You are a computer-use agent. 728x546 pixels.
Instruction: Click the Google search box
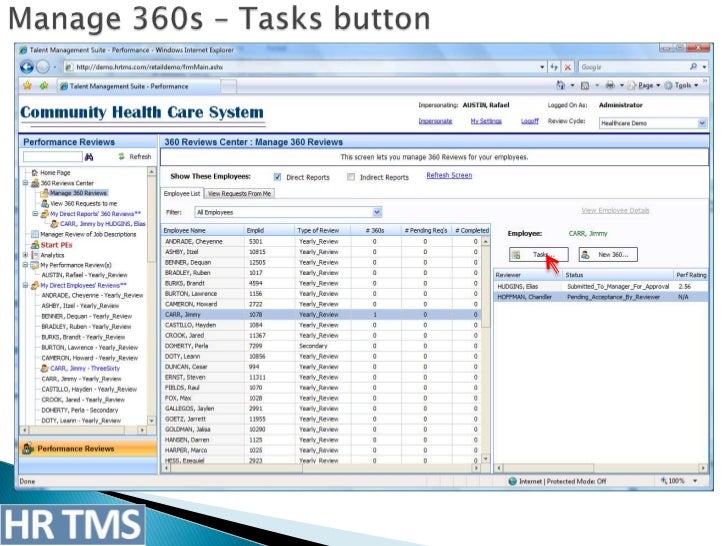[634, 67]
